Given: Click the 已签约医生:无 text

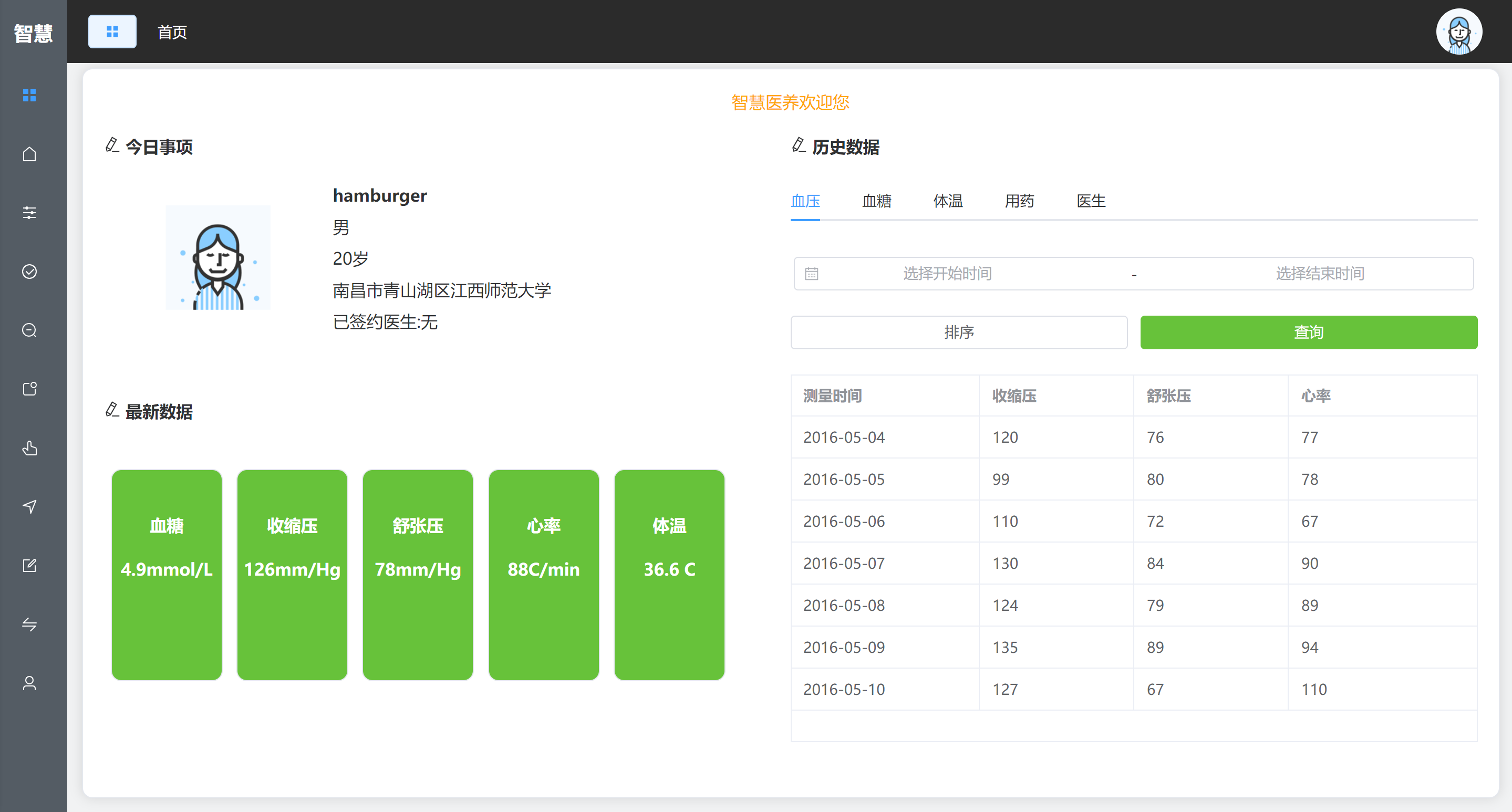Looking at the screenshot, I should (385, 322).
